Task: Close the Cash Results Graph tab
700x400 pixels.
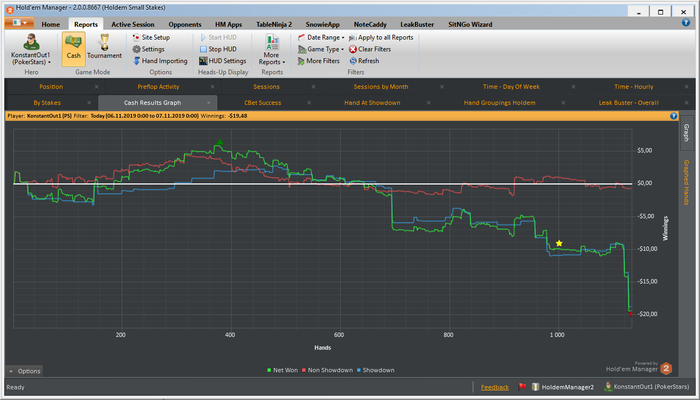Action: pyautogui.click(x=208, y=103)
